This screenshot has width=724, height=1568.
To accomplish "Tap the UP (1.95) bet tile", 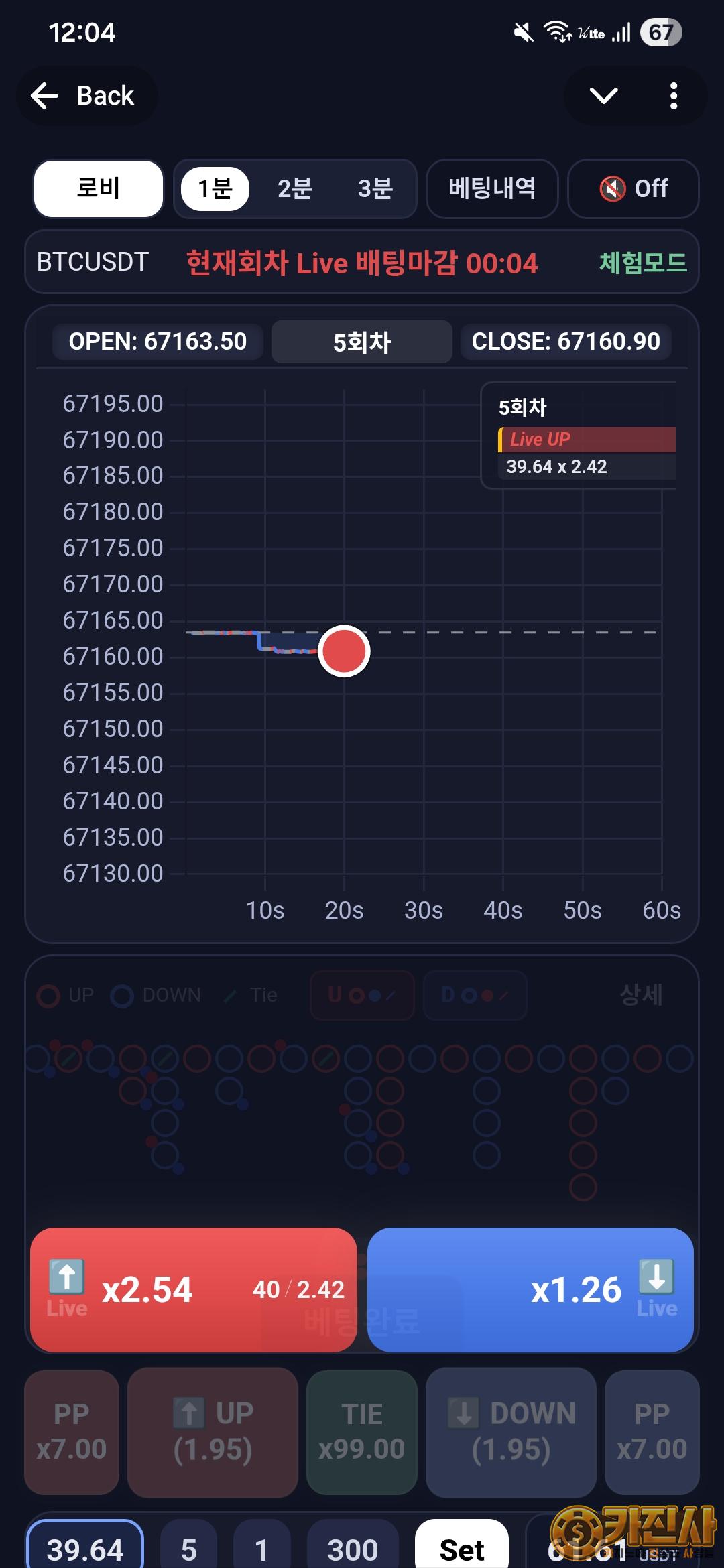I will 213,1432.
